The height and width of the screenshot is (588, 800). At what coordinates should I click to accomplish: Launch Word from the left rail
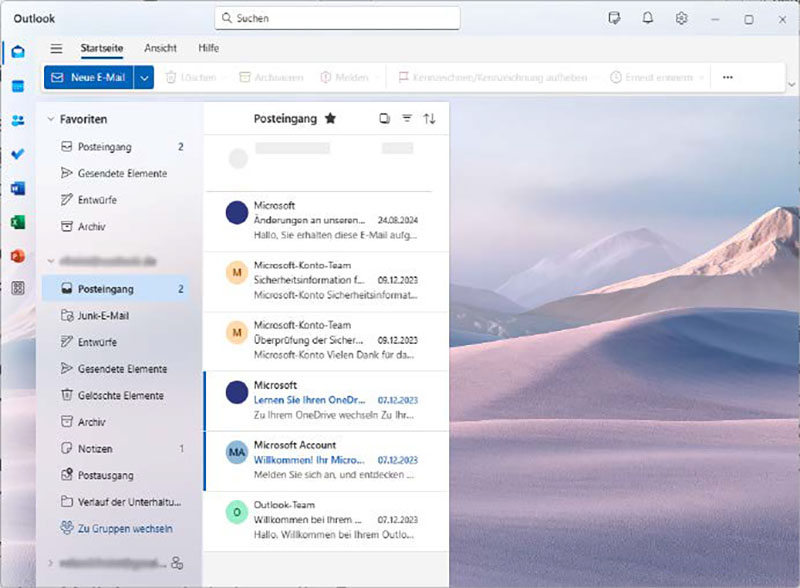pyautogui.click(x=18, y=188)
